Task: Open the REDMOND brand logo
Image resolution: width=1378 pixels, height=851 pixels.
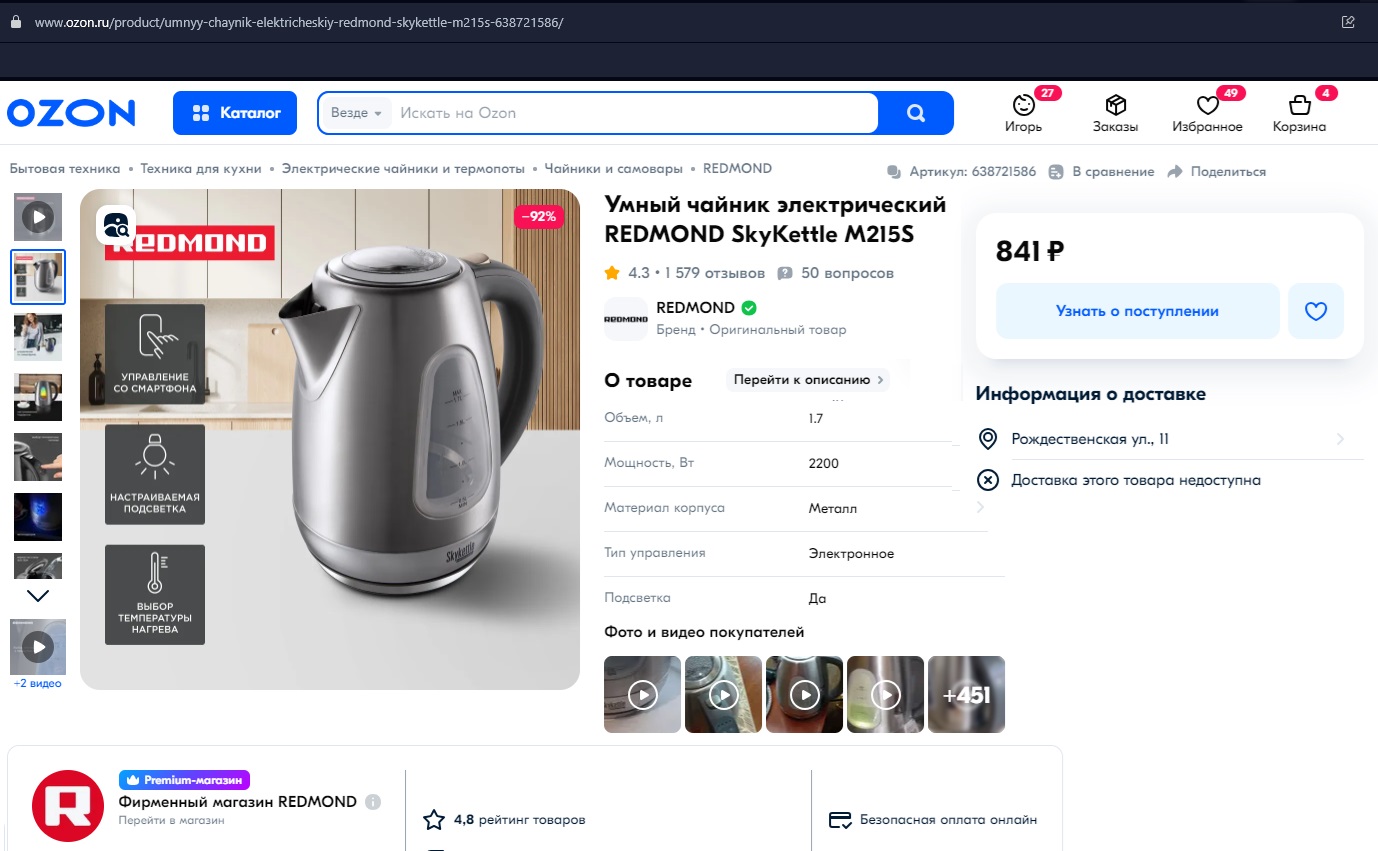Action: 626,319
